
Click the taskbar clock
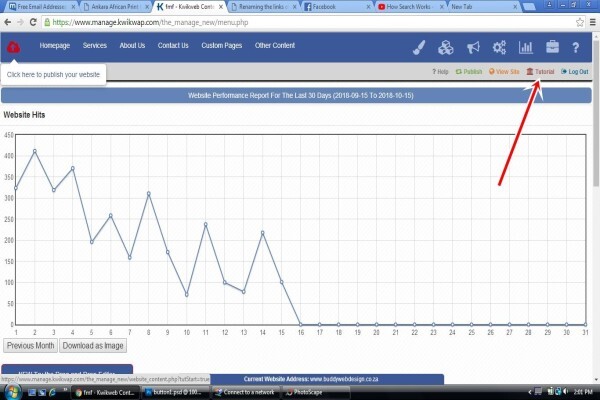(583, 392)
